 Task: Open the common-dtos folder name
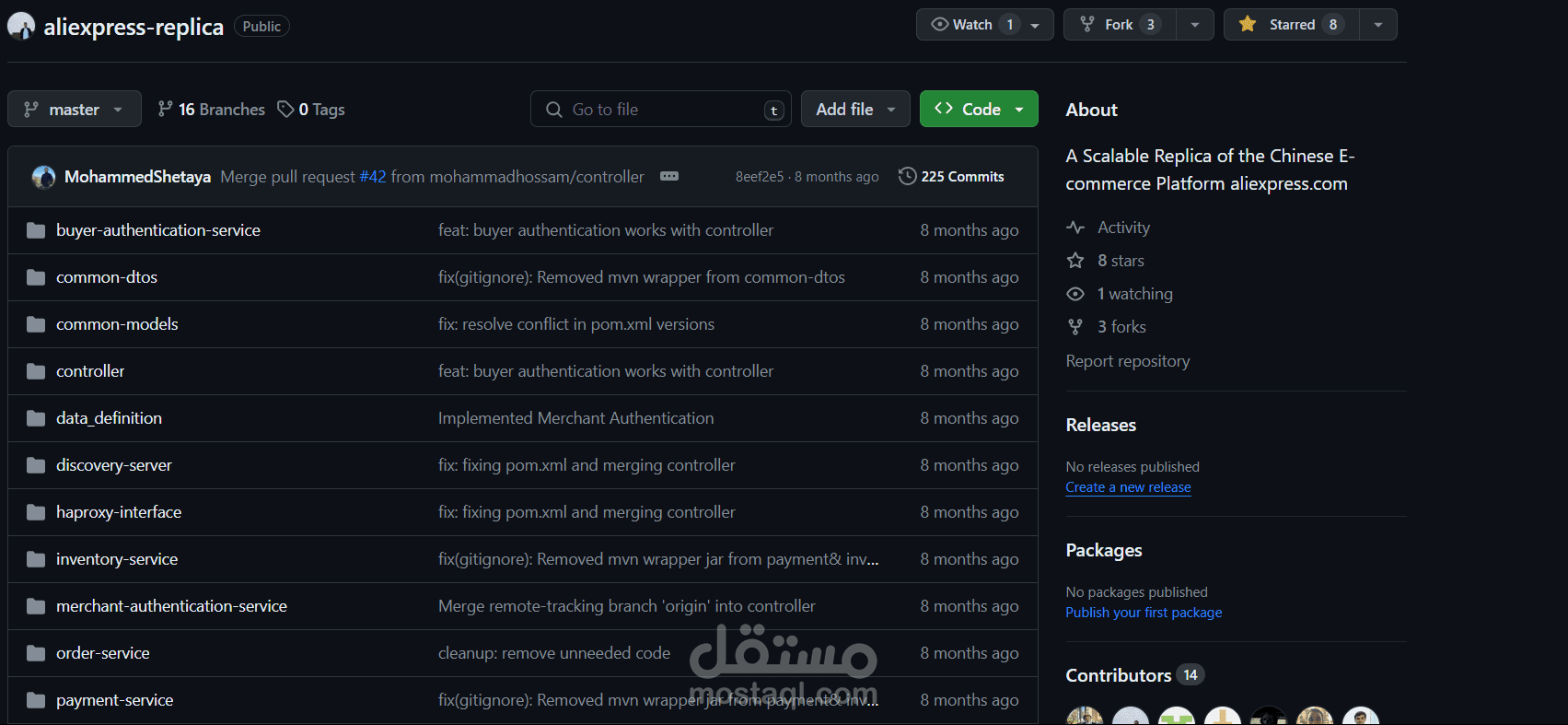[107, 277]
